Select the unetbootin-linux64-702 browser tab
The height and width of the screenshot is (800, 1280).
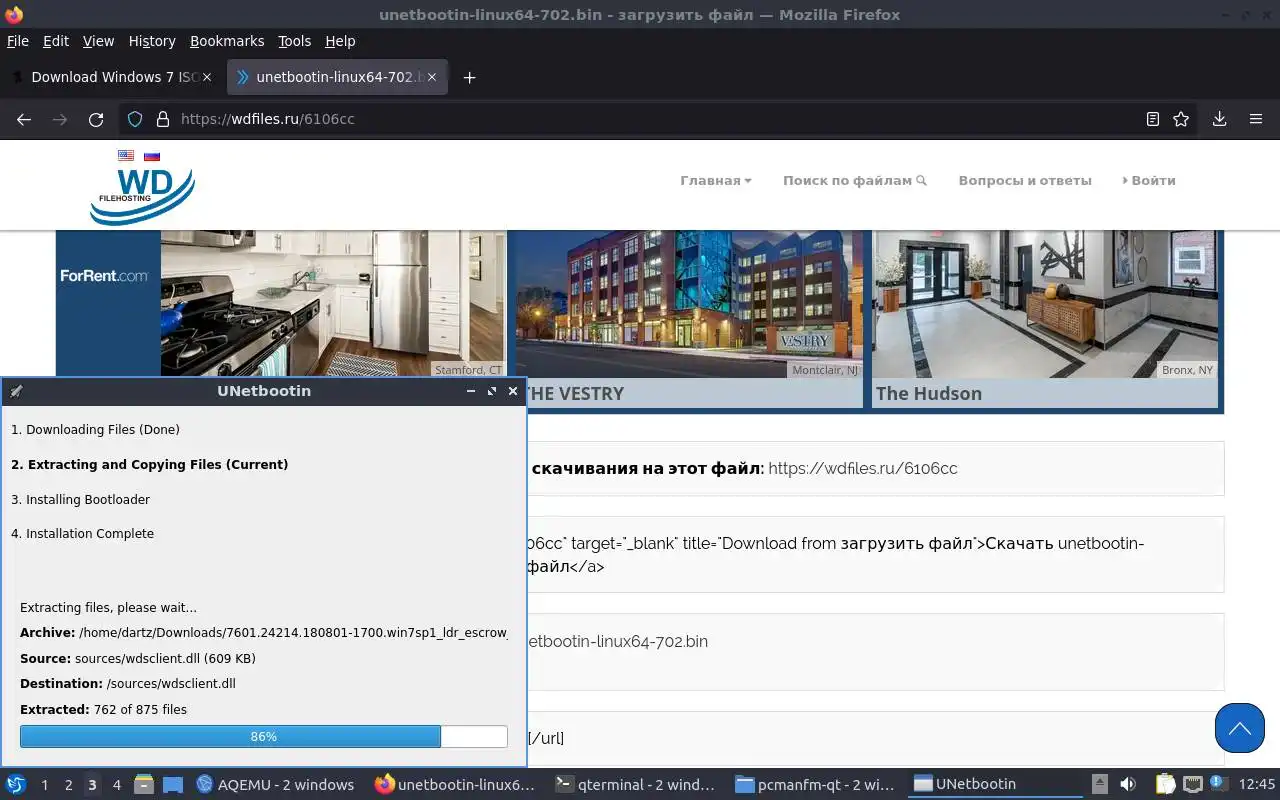tap(338, 77)
